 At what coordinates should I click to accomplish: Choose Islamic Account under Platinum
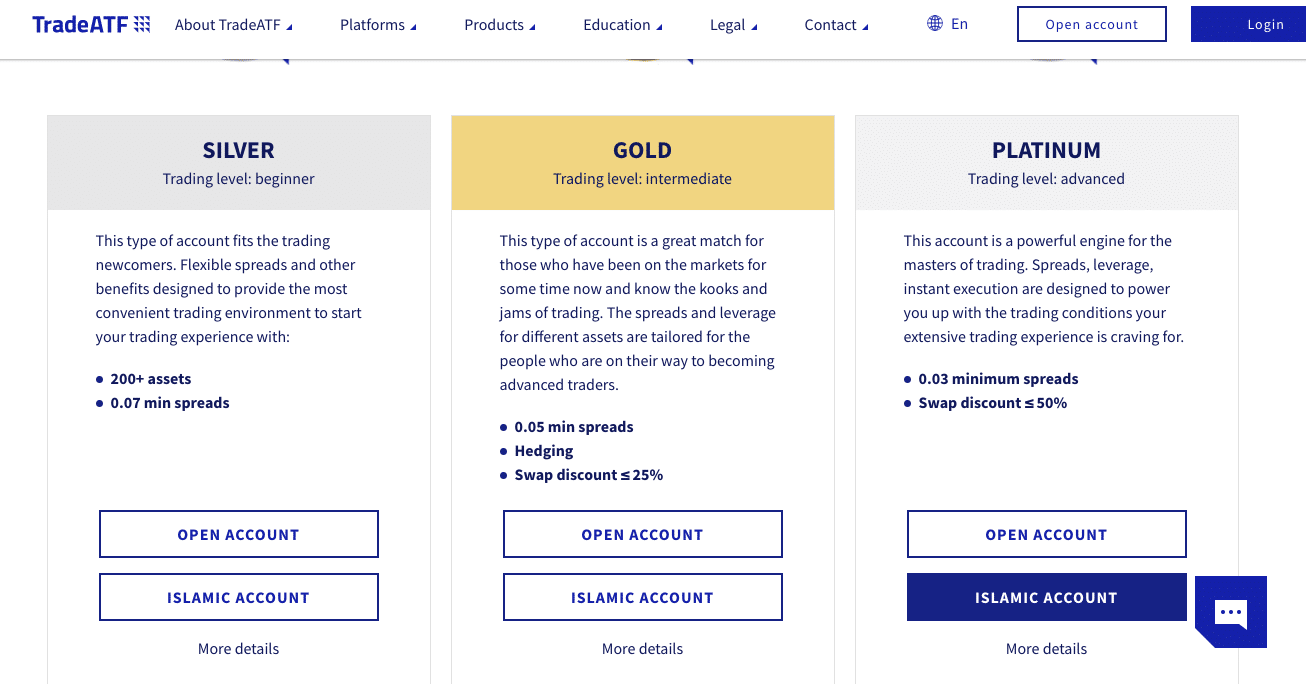[1047, 597]
